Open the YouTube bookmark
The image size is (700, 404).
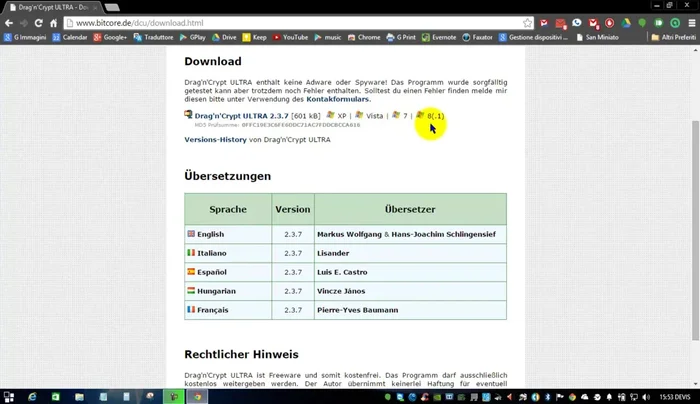[x=290, y=37]
